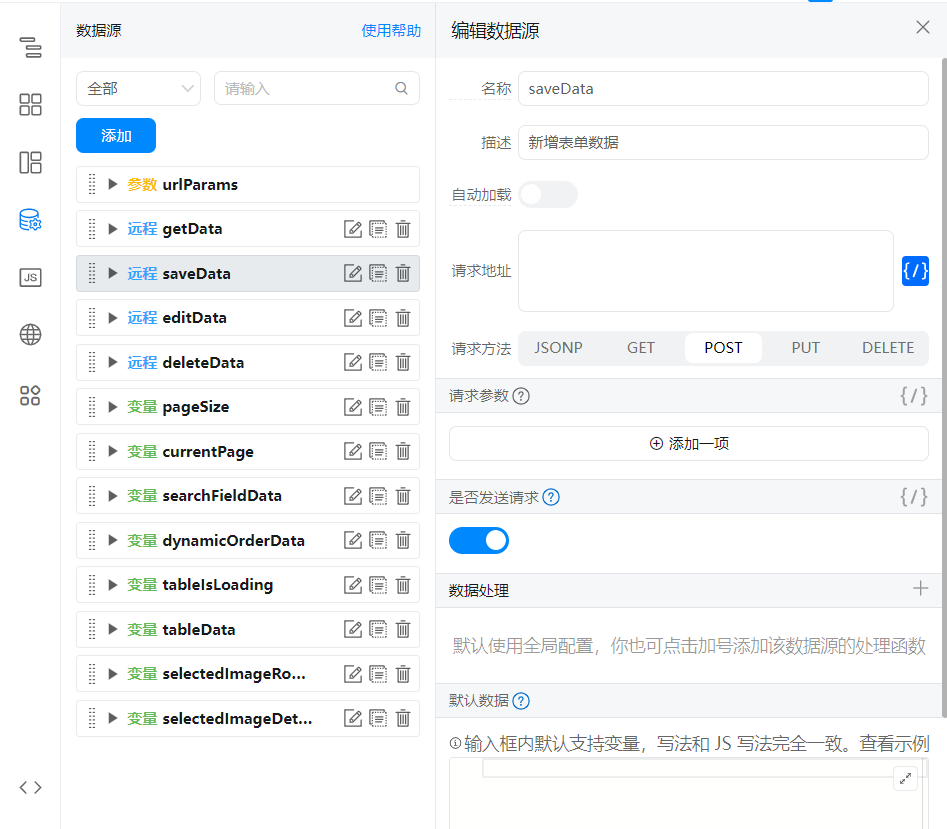Open the source code panel icon
This screenshot has height=829, width=947.
30,787
